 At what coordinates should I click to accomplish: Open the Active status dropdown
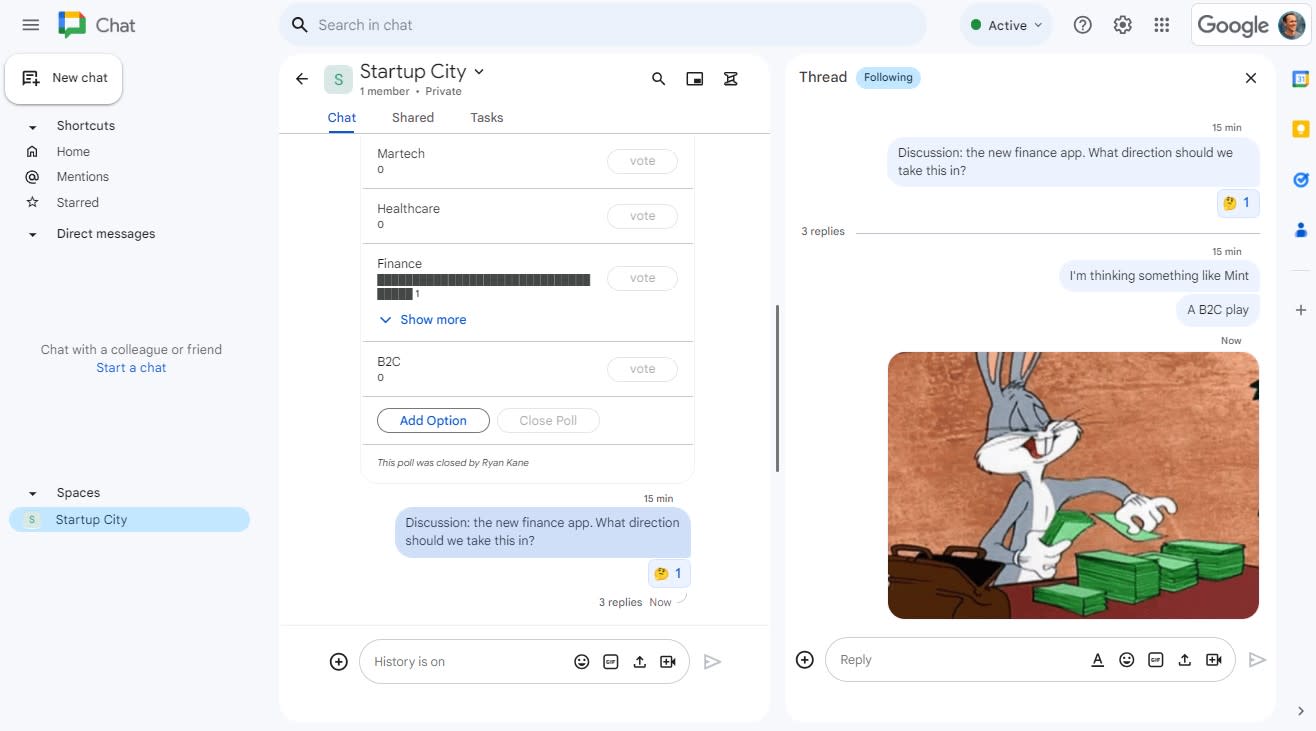(x=1006, y=25)
